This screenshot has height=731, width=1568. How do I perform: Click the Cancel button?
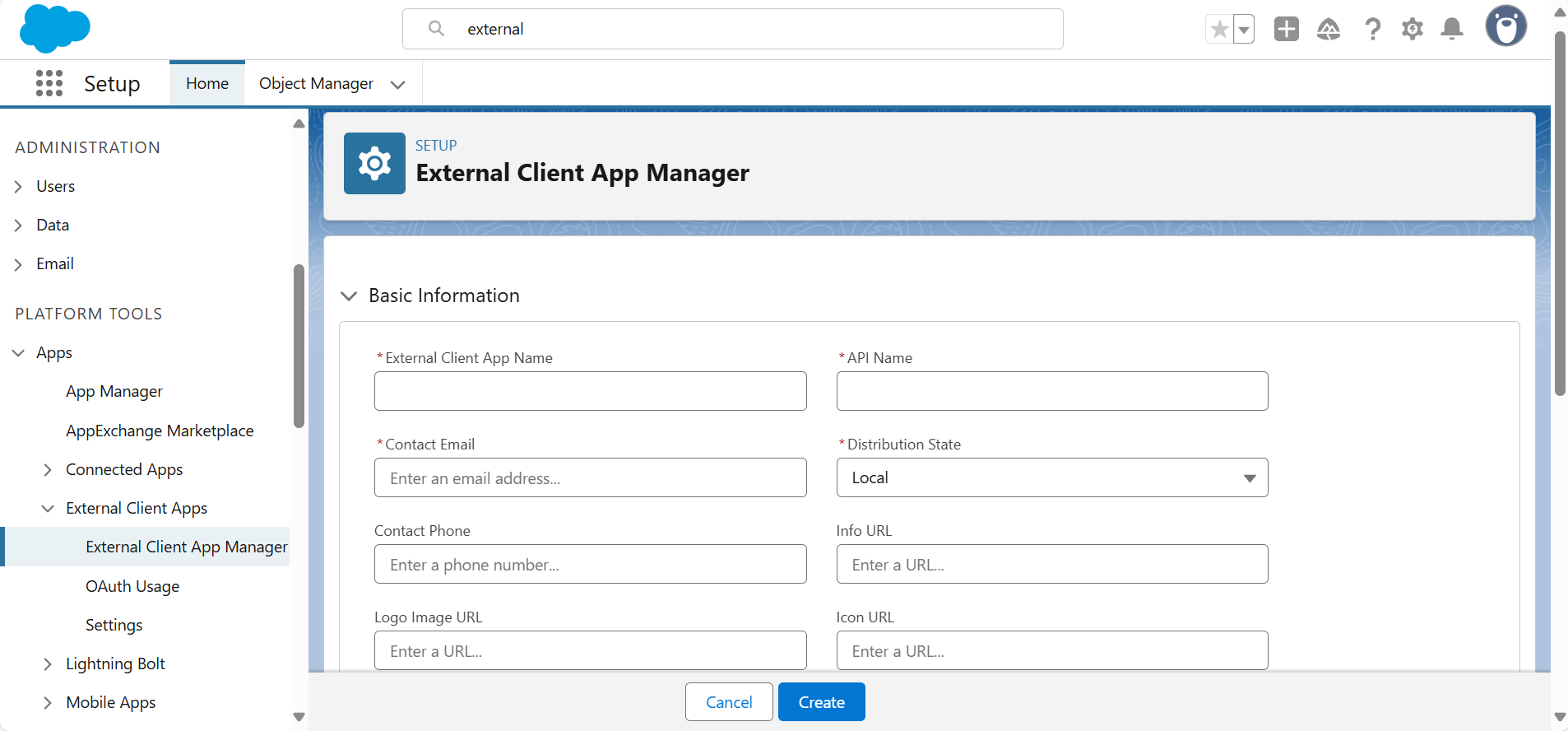(729, 702)
